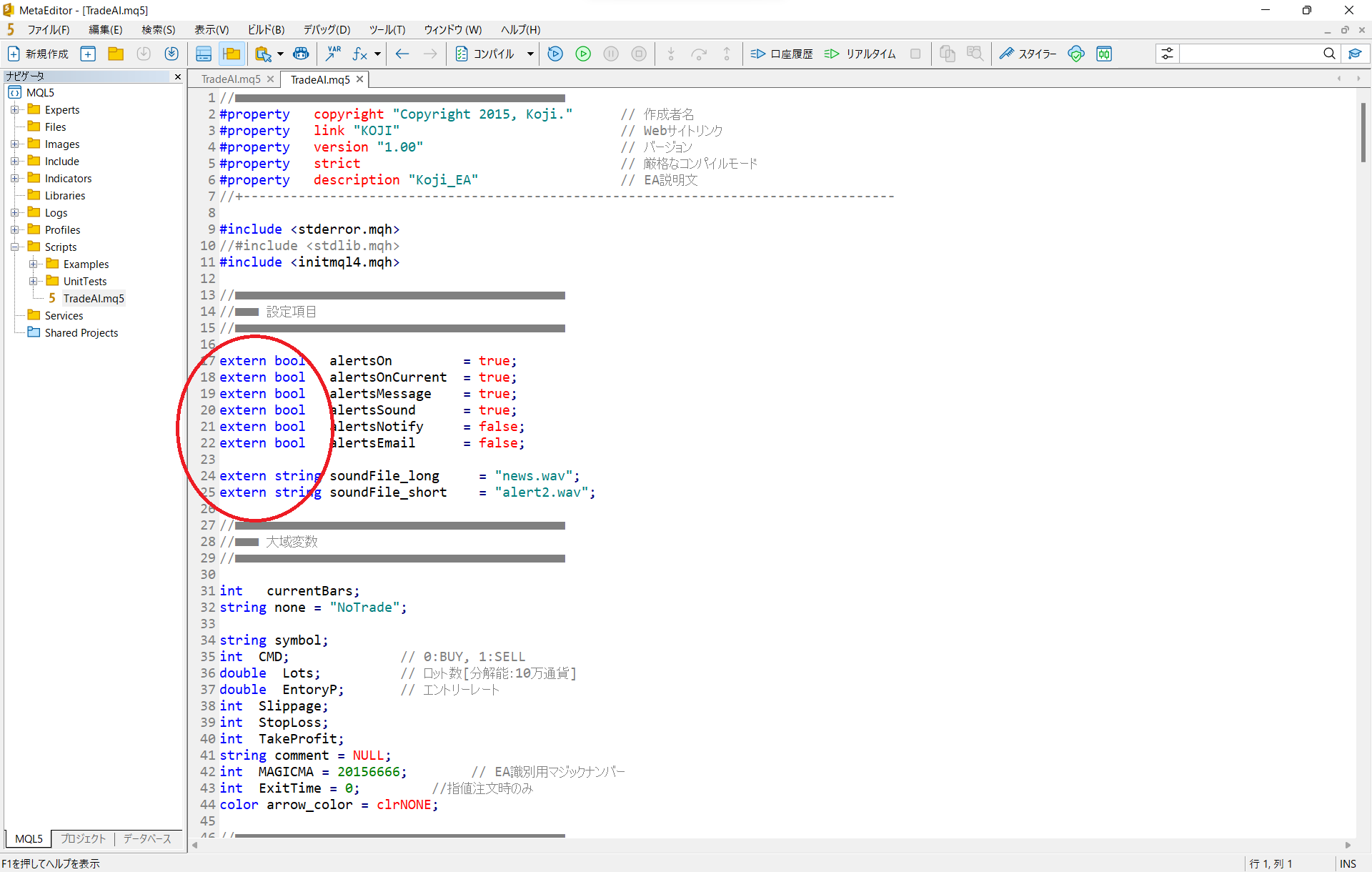Expand the Experts folder in navigator

pyautogui.click(x=14, y=109)
